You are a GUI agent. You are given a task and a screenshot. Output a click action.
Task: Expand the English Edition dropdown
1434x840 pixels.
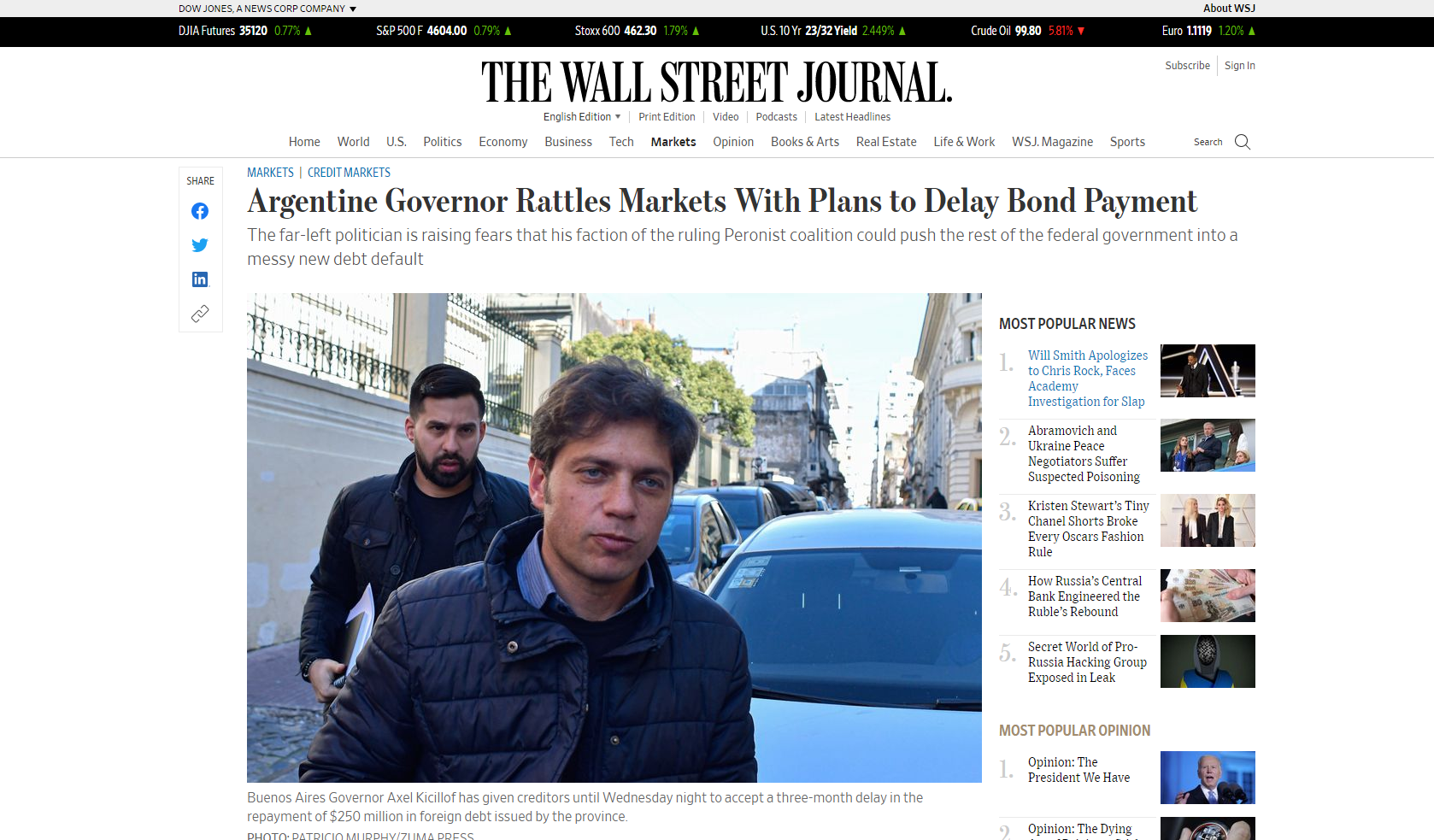[x=582, y=117]
